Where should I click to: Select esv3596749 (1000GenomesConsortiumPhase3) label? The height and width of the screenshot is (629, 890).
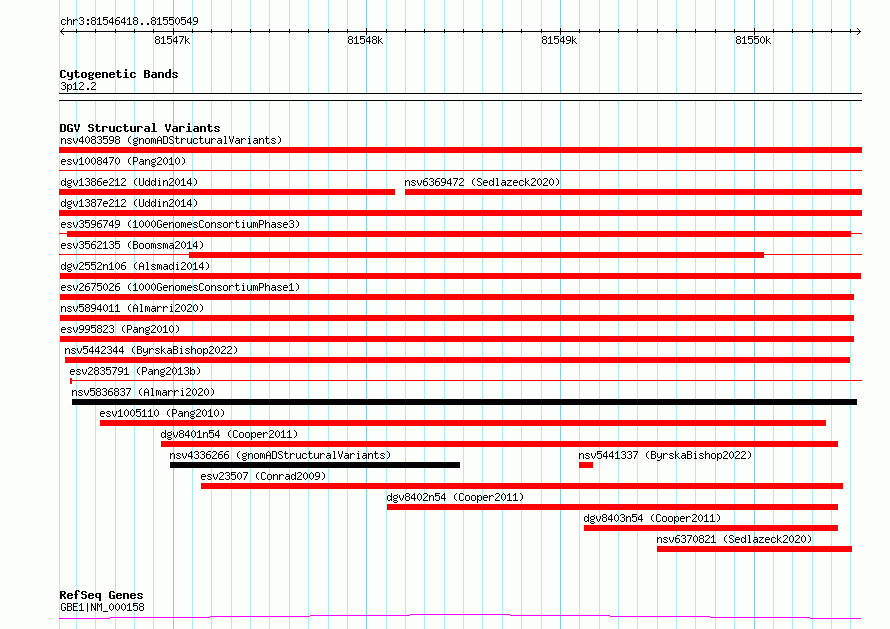180,224
